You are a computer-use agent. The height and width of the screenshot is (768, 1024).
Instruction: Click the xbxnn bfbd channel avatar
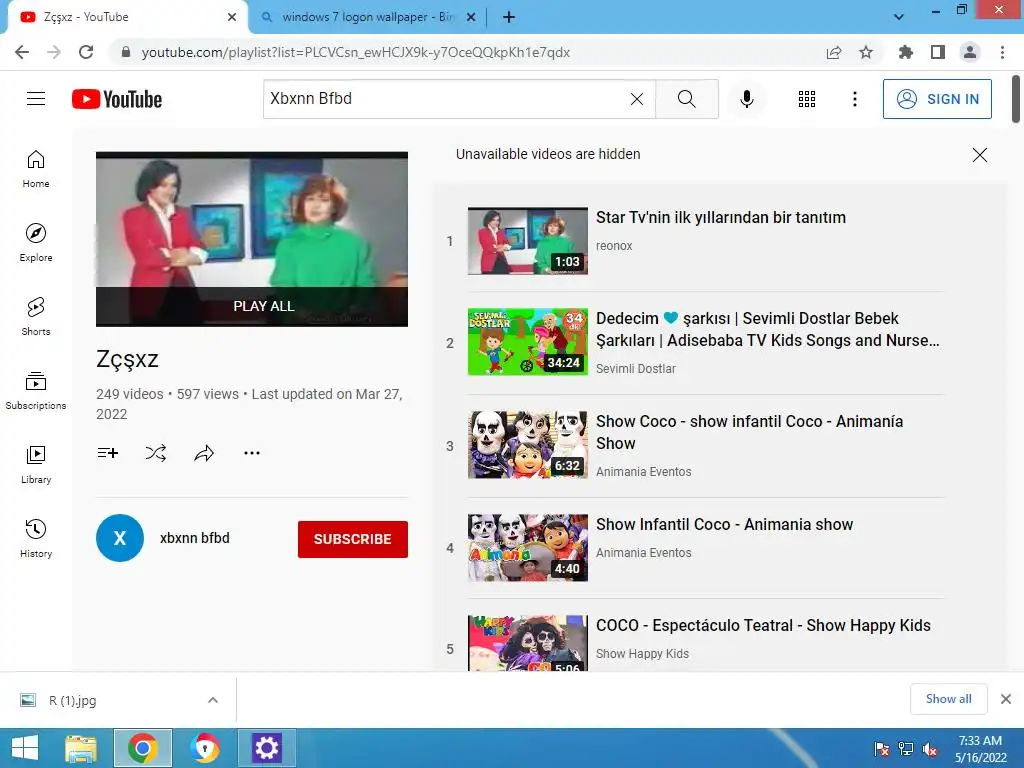pyautogui.click(x=120, y=538)
